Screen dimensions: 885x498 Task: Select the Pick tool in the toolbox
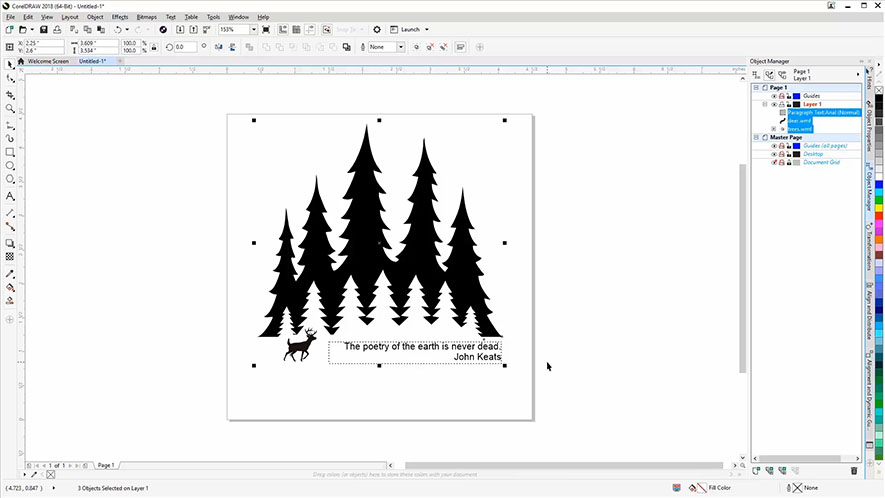coord(10,64)
